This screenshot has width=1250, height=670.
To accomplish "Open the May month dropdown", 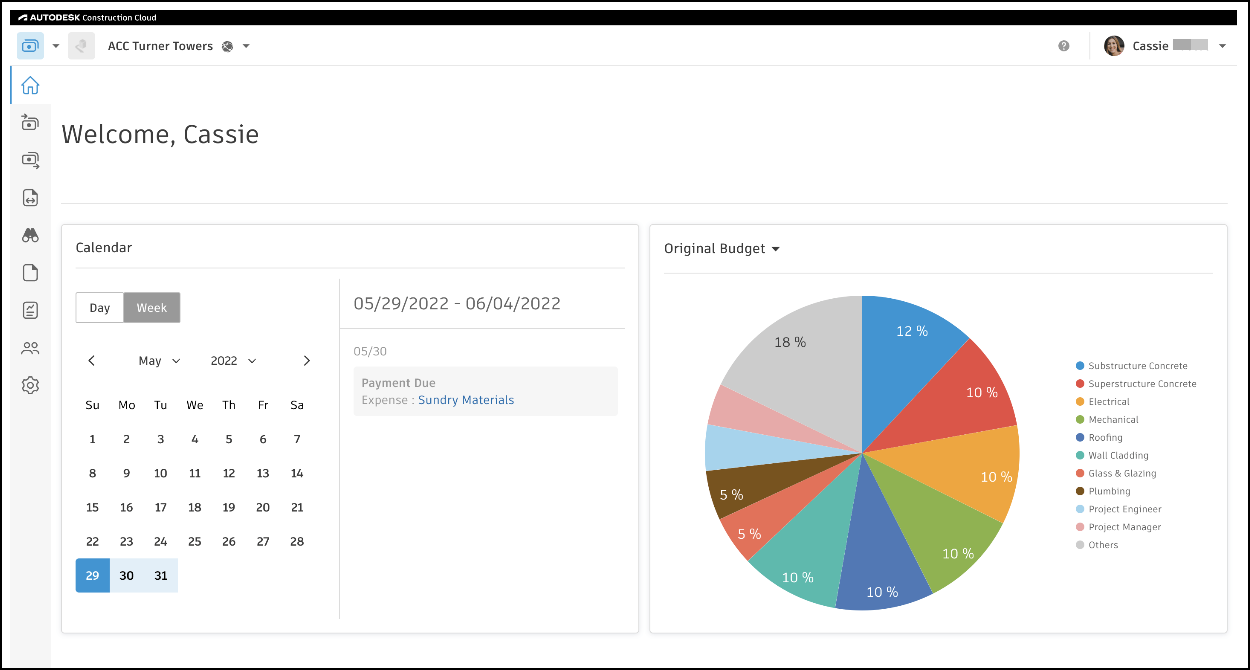I will (x=158, y=360).
